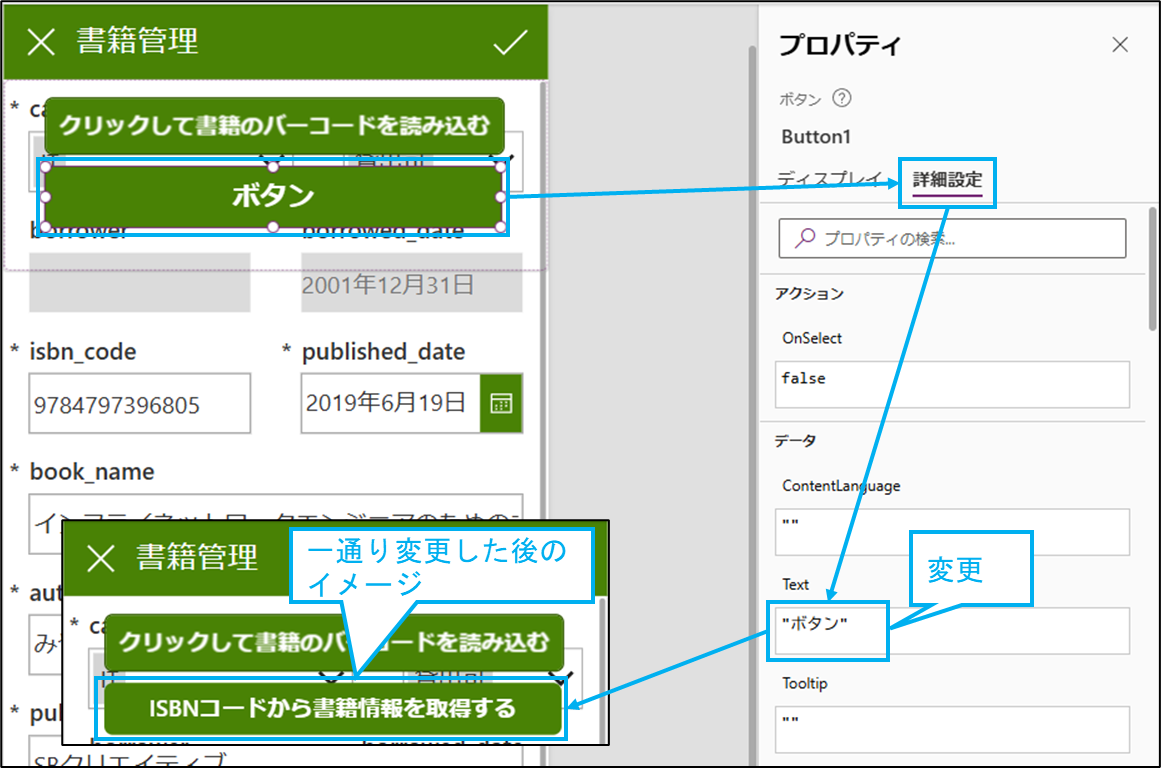Click the X icon in the inset 書籍管理 preview
The height and width of the screenshot is (768, 1161).
tap(101, 558)
